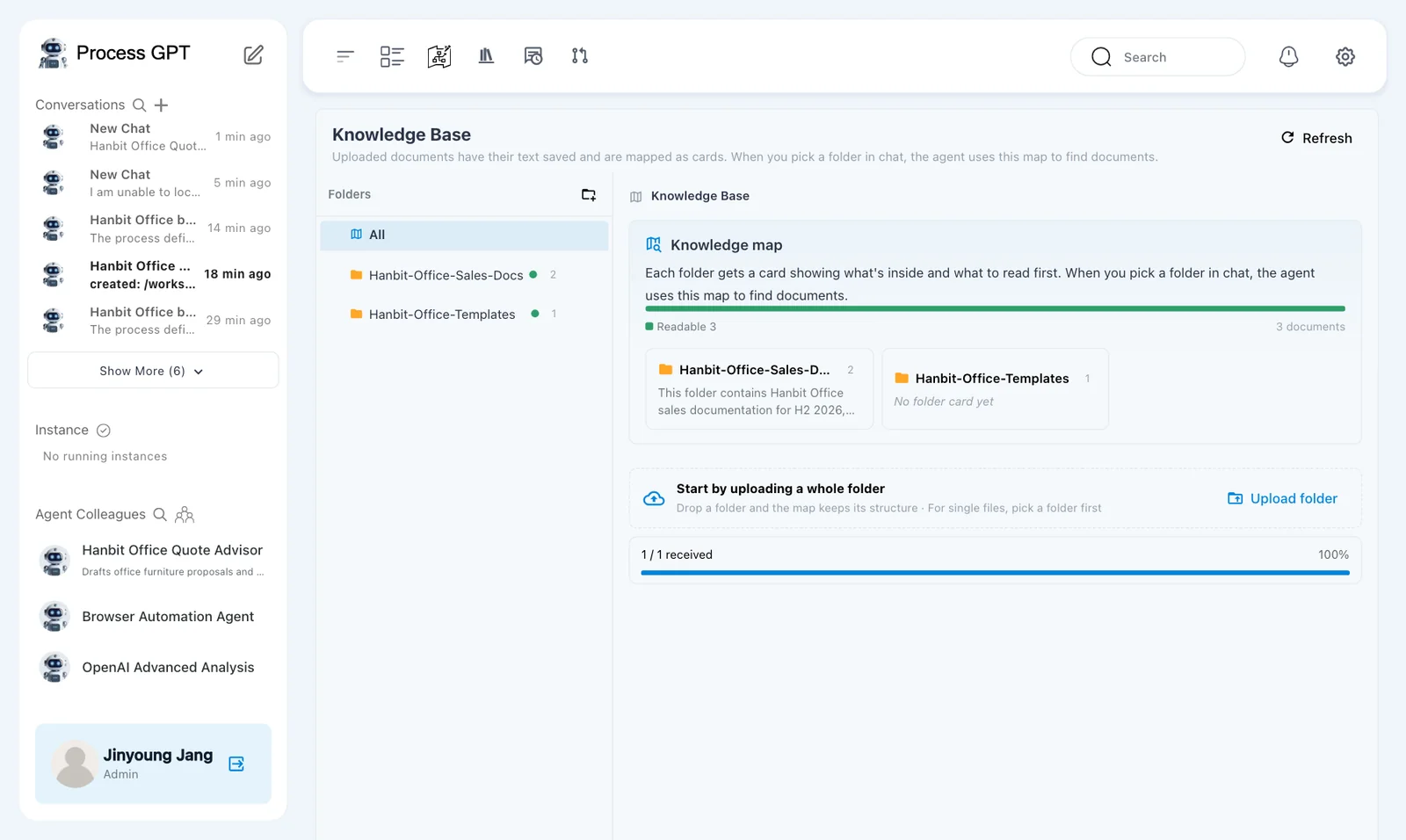Viewport: 1406px width, 840px height.
Task: Expand Show More (6) conversations
Action: tap(153, 371)
